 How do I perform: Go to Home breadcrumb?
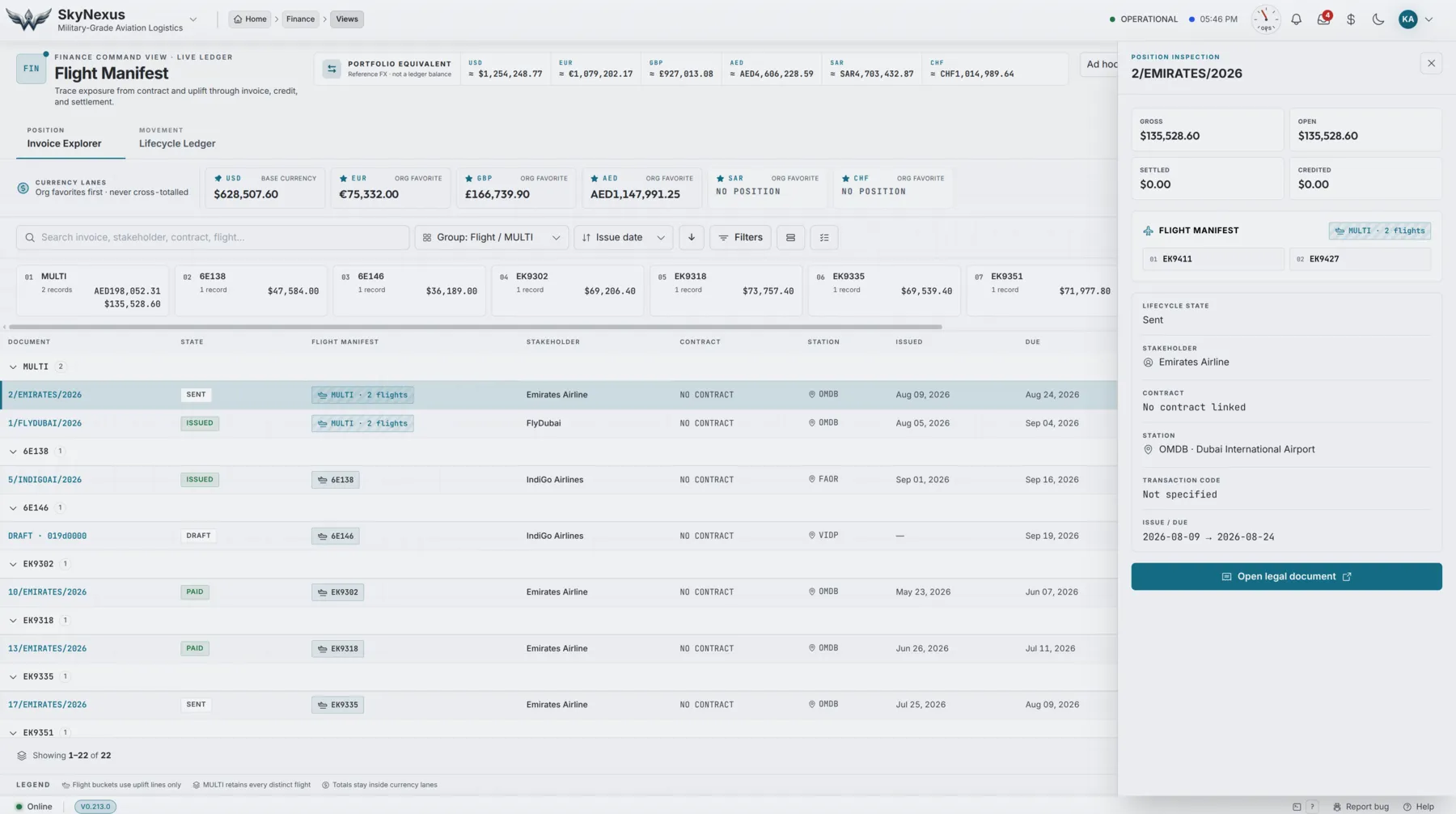250,19
